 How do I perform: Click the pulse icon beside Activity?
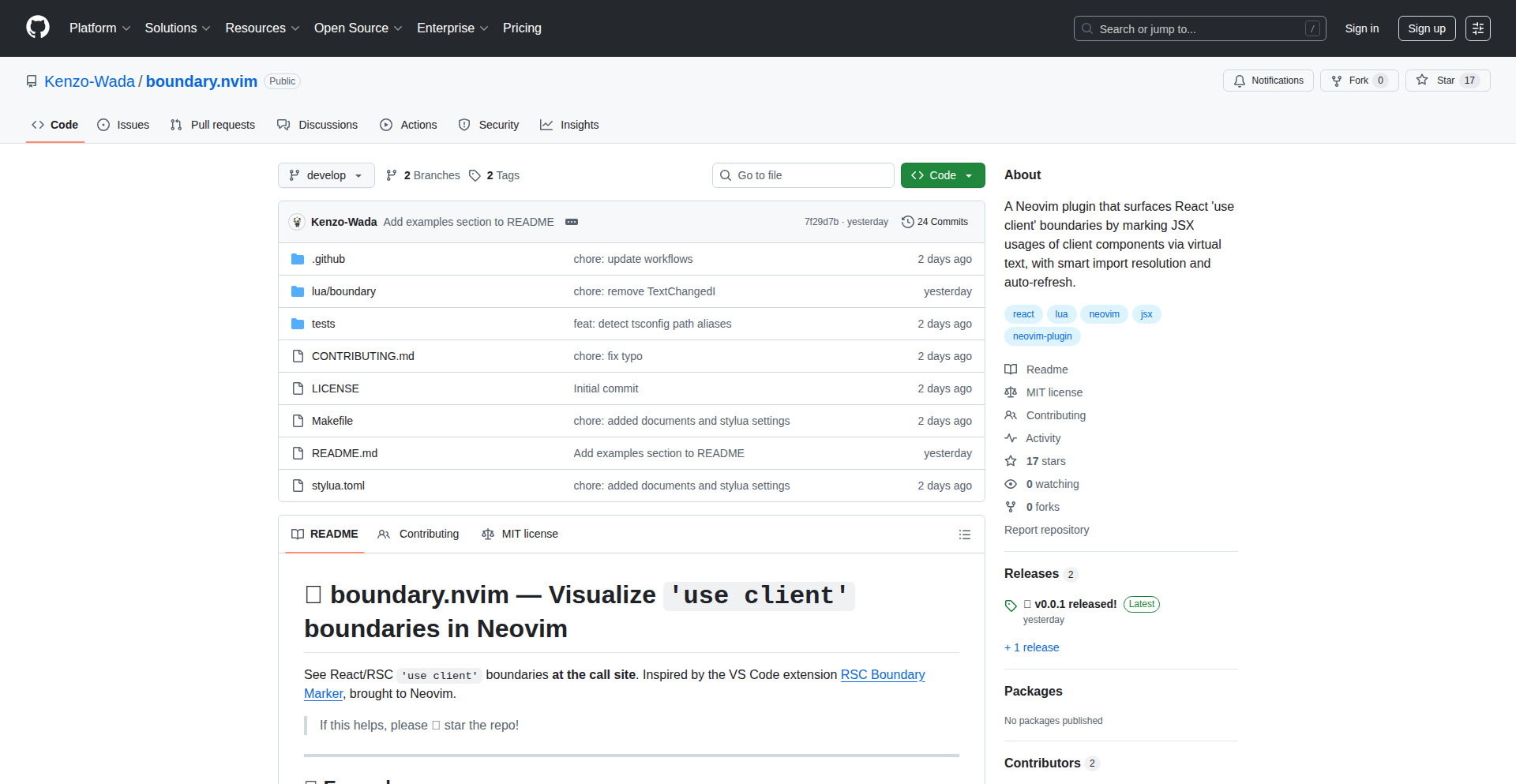click(1011, 438)
